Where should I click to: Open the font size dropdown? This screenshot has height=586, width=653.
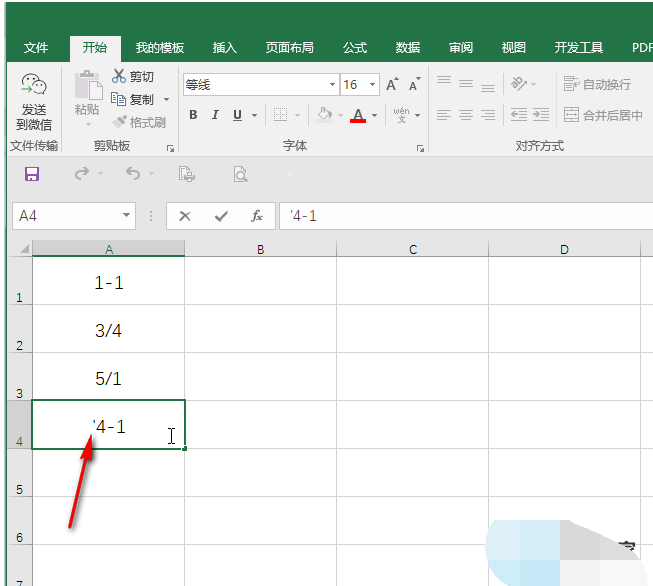[373, 85]
